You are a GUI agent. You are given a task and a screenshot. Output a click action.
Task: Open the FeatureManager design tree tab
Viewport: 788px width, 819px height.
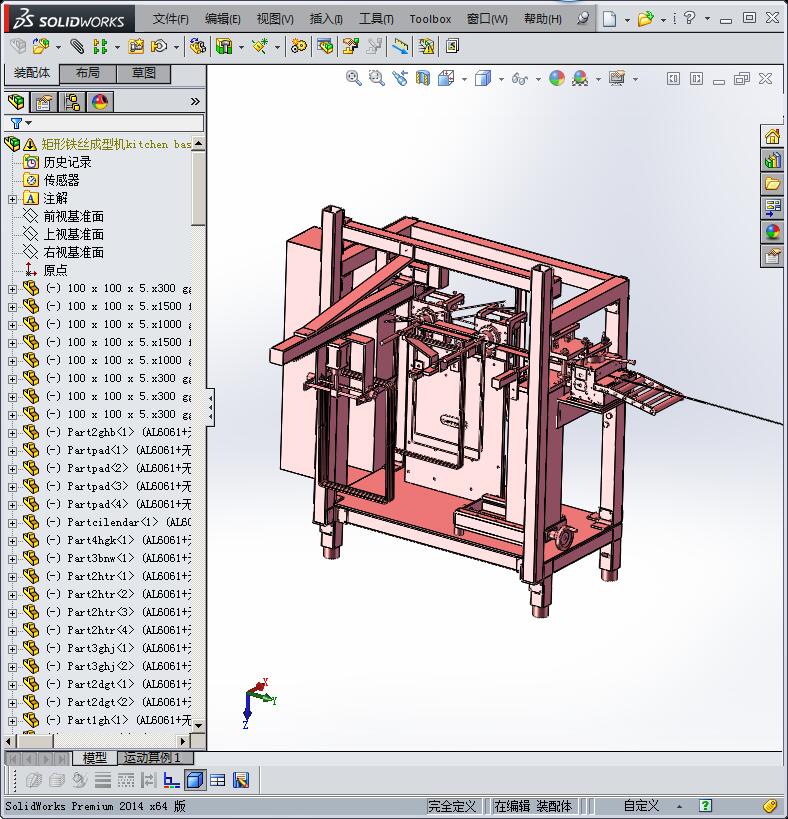pos(16,101)
